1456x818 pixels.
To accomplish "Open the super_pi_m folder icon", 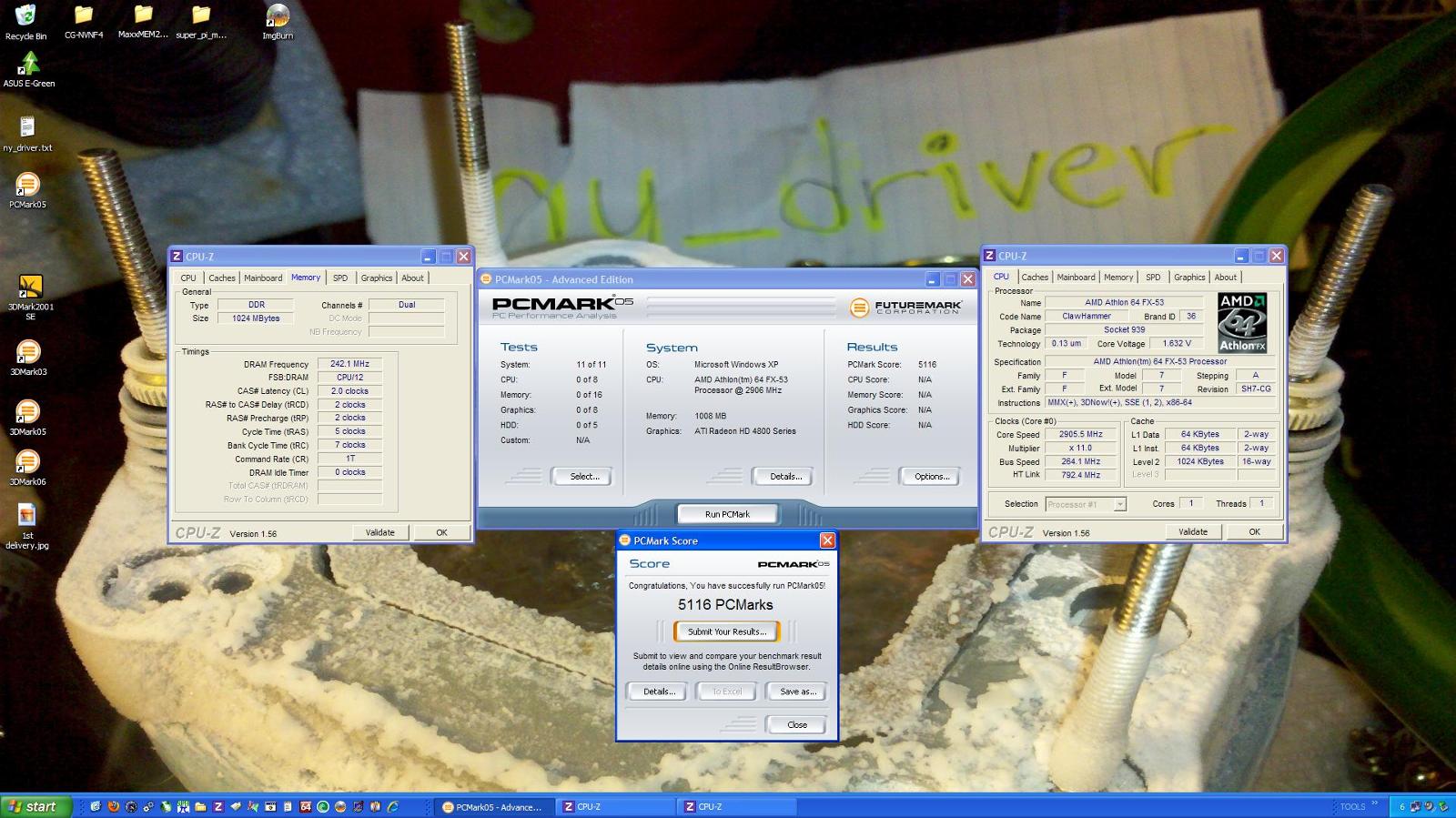I will pos(201,23).
